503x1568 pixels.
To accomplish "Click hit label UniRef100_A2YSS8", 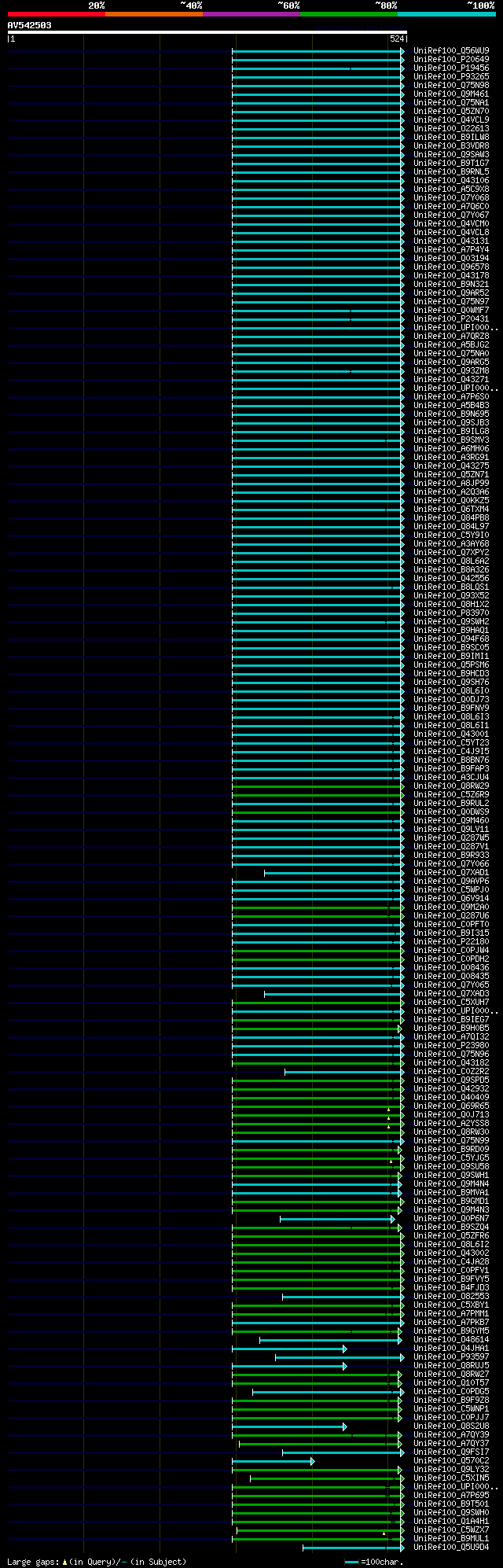I will [451, 1123].
